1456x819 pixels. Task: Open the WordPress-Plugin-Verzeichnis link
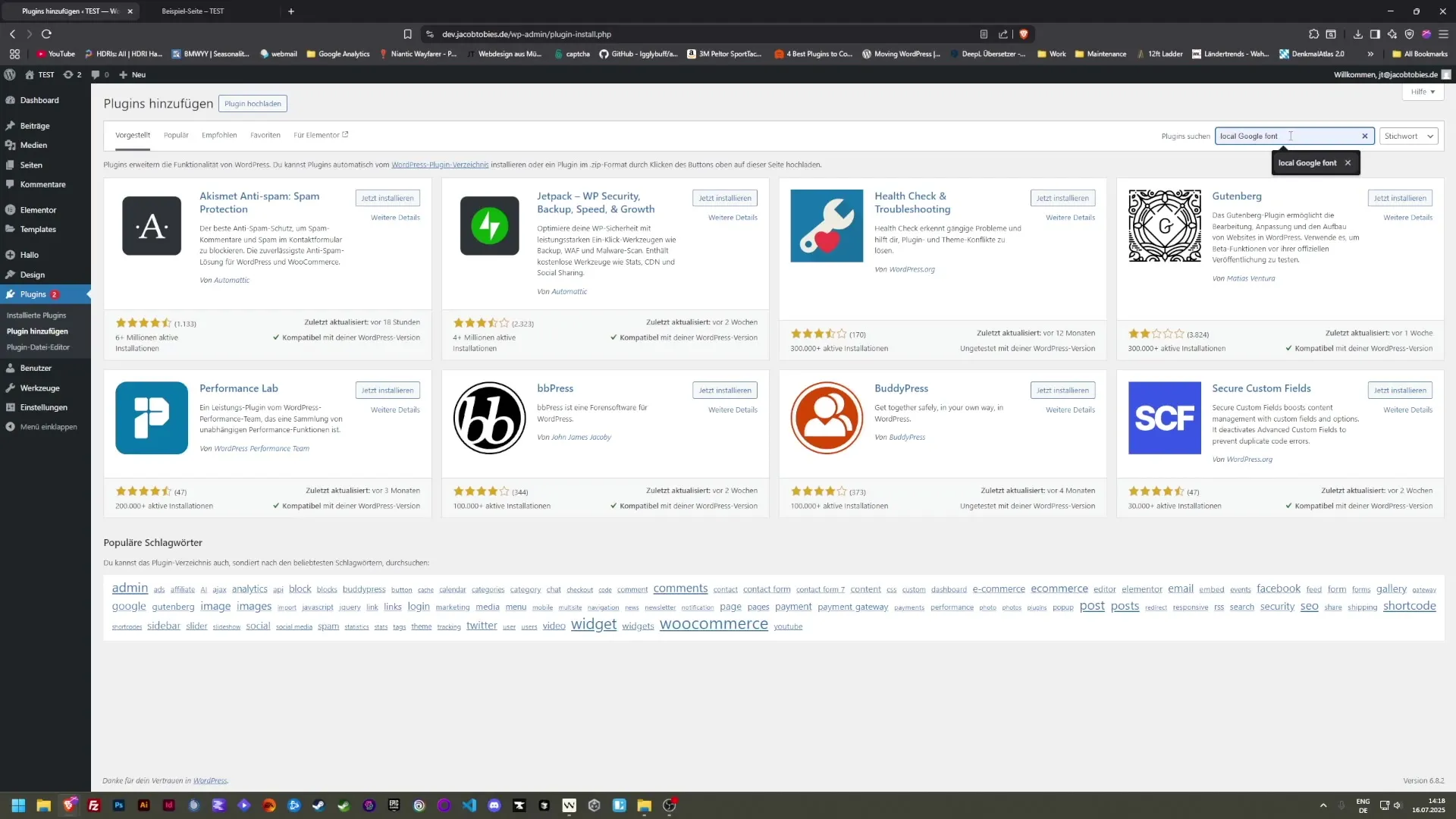tap(440, 164)
